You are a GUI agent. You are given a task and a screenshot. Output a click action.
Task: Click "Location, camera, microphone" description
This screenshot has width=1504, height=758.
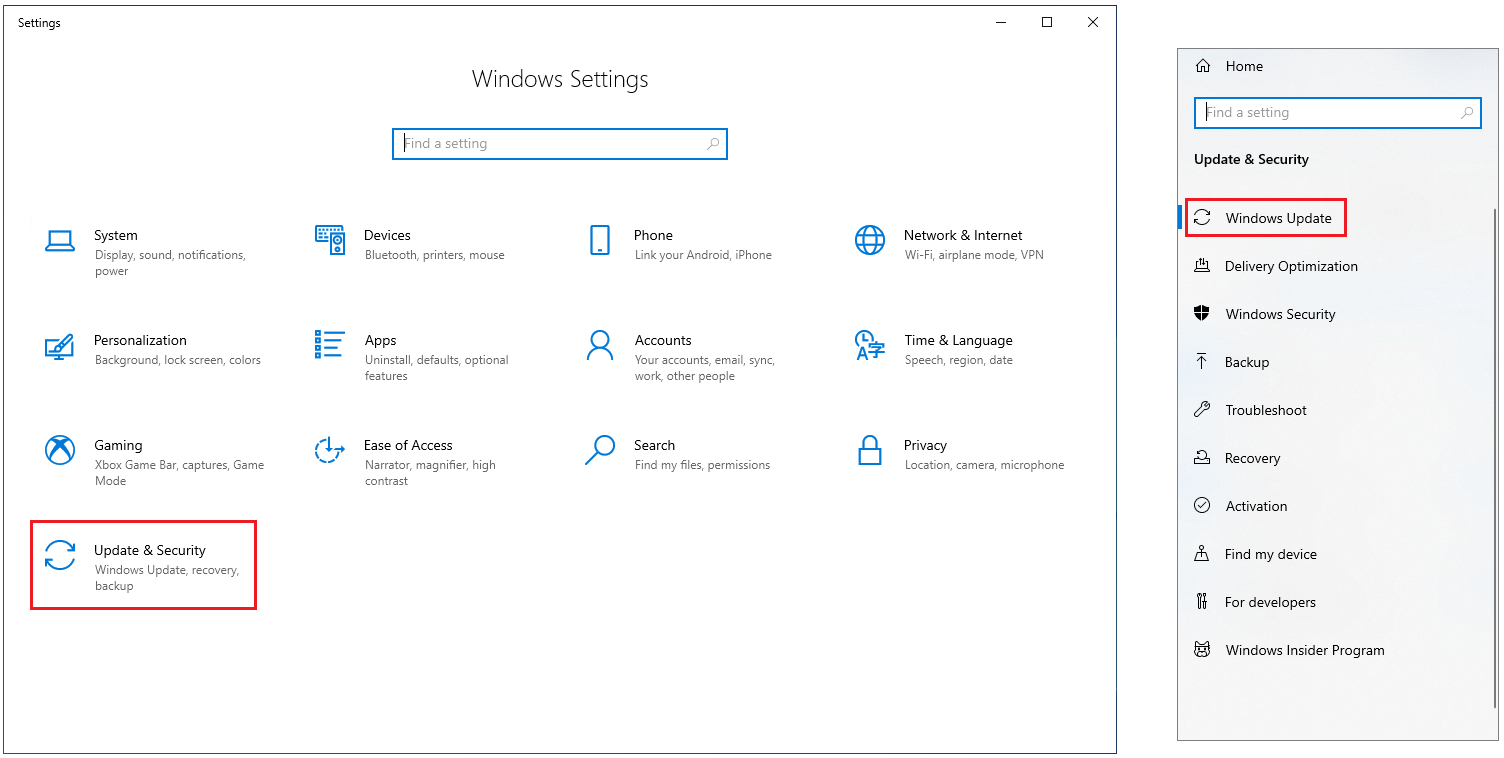point(985,465)
